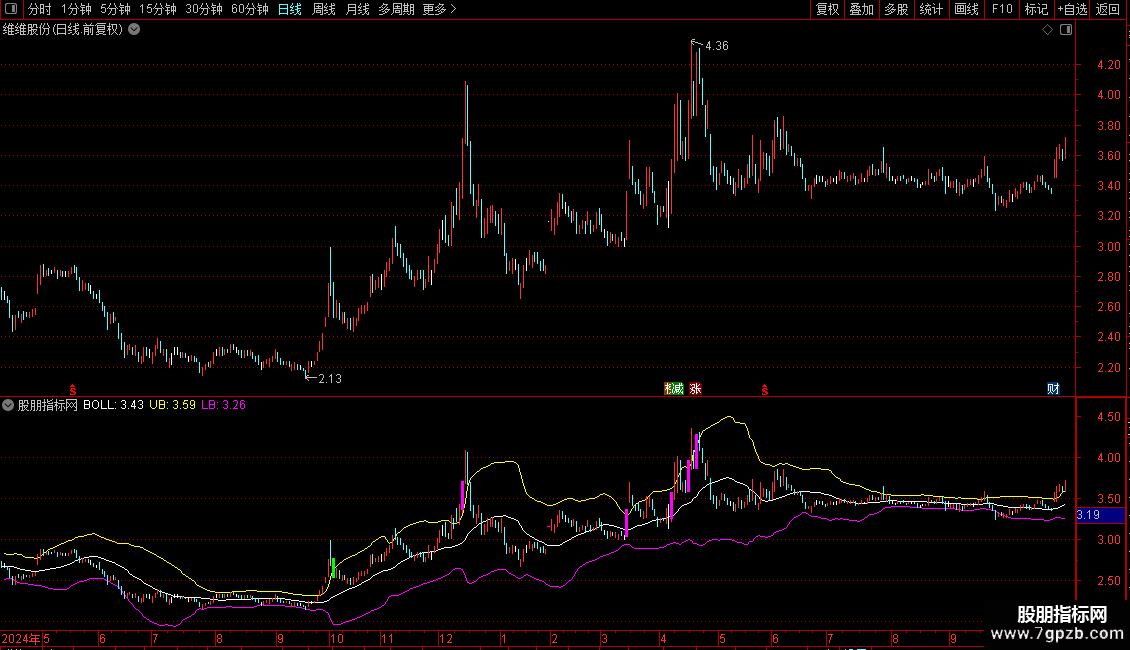Click the blue 财 financial info marker
This screenshot has width=1130, height=650.
(1053, 388)
